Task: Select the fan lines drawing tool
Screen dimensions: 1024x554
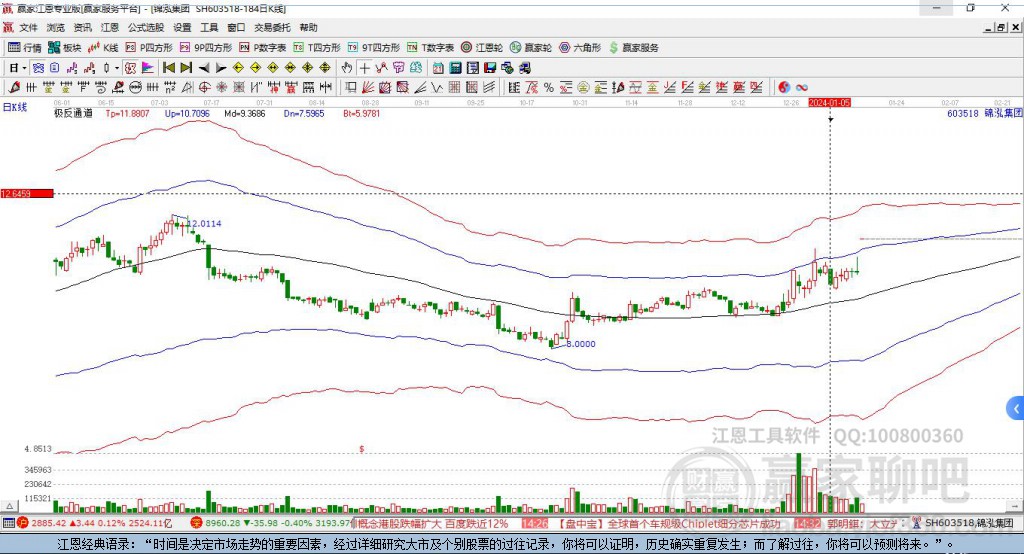Action: (368, 87)
